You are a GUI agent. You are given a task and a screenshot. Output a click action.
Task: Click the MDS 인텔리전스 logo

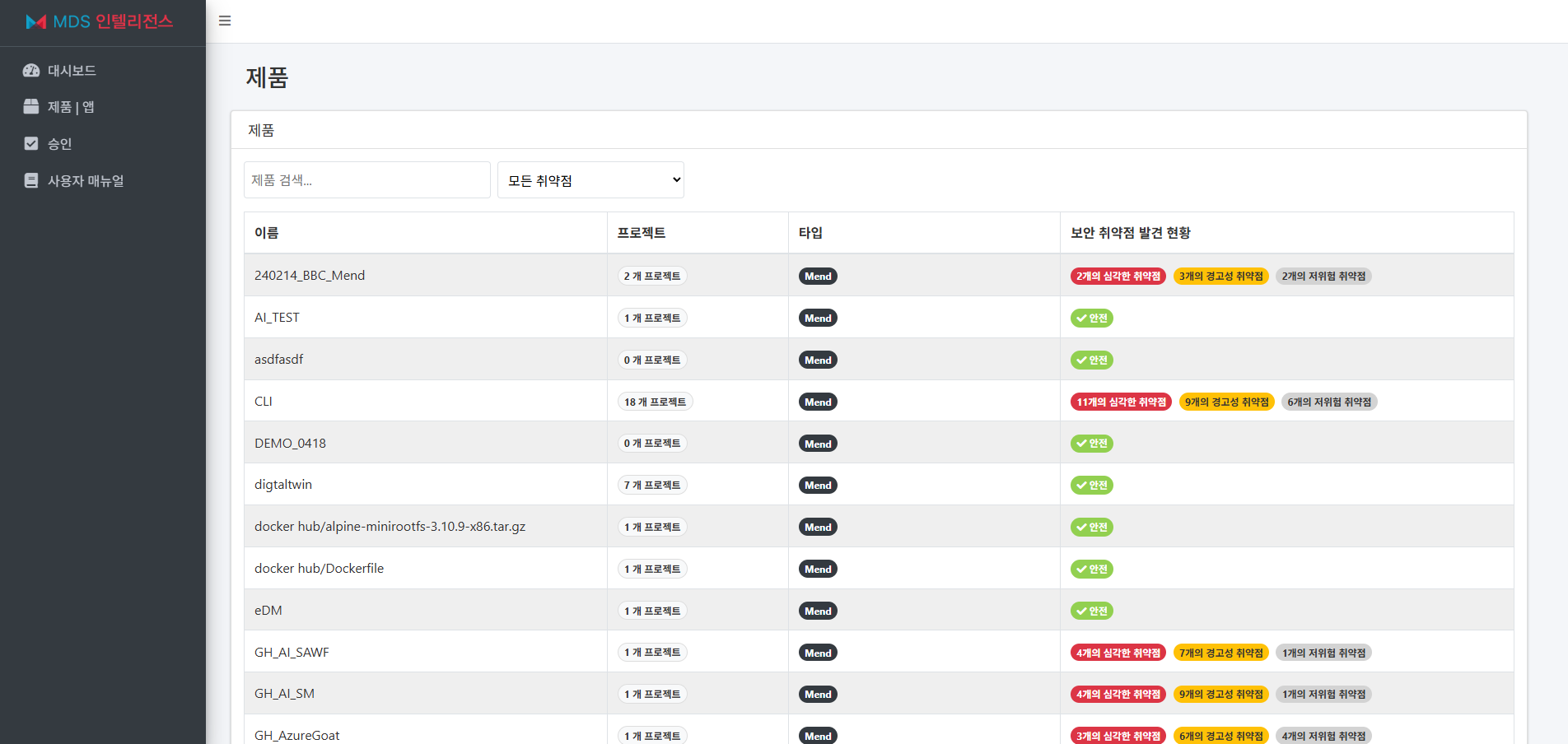(99, 22)
